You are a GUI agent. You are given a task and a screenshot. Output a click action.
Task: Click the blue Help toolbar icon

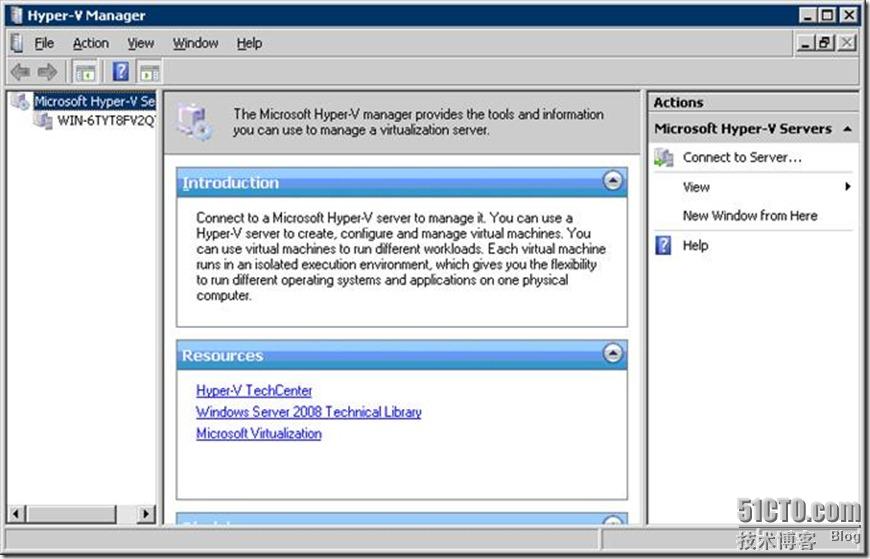(x=120, y=72)
